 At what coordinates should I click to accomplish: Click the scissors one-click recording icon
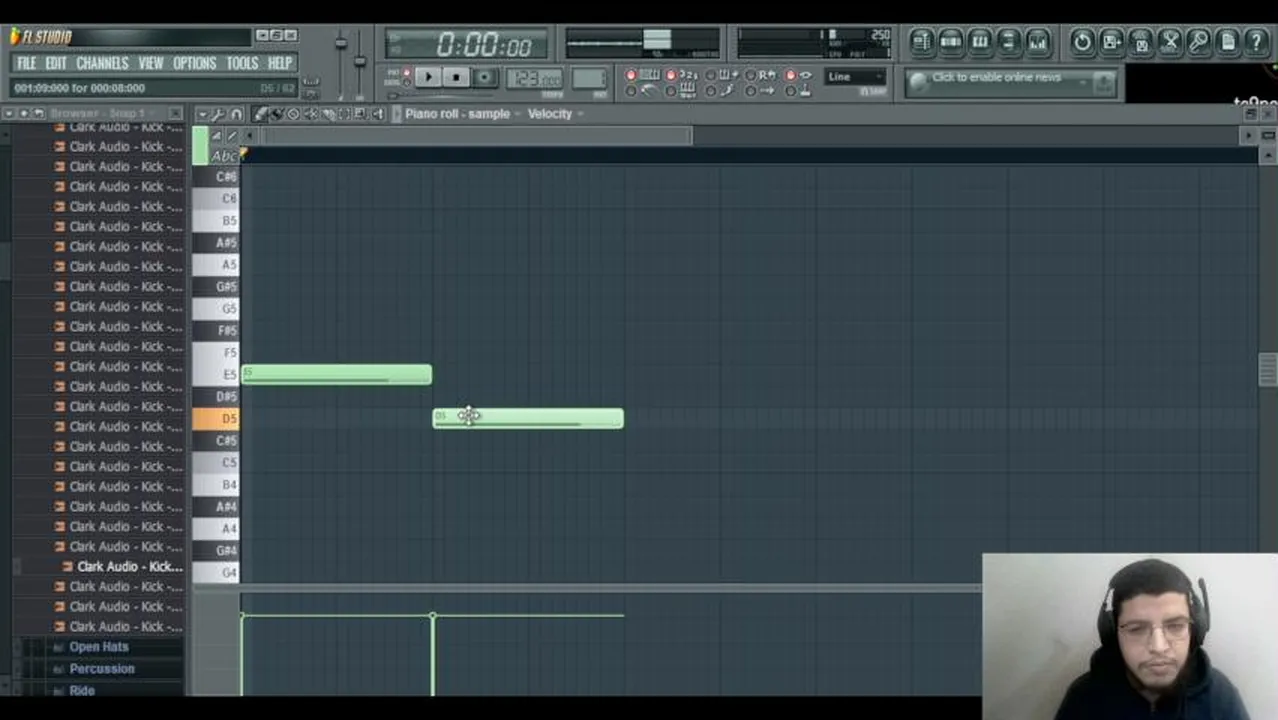[x=1169, y=41]
